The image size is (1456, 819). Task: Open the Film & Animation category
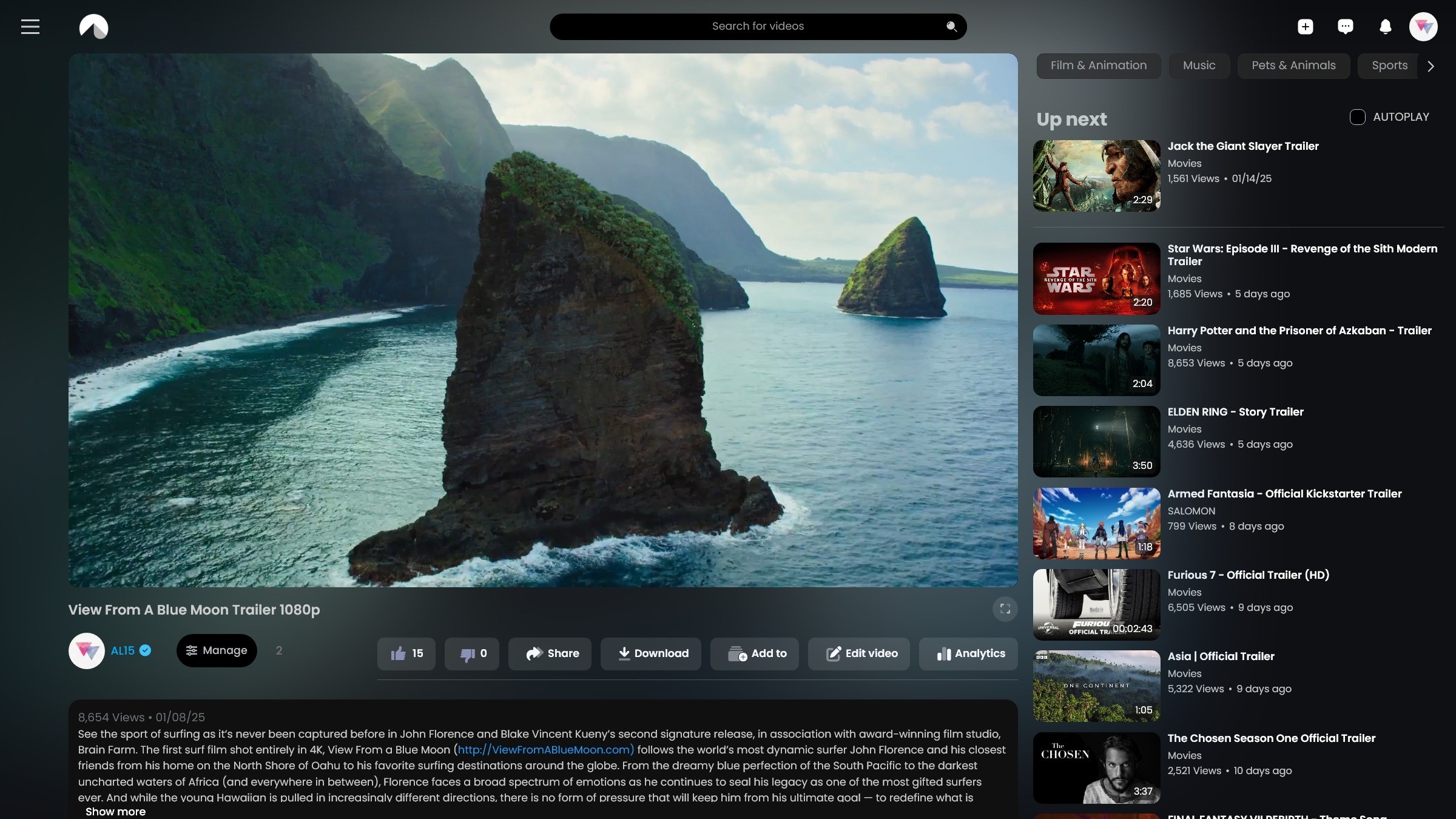[1098, 66]
